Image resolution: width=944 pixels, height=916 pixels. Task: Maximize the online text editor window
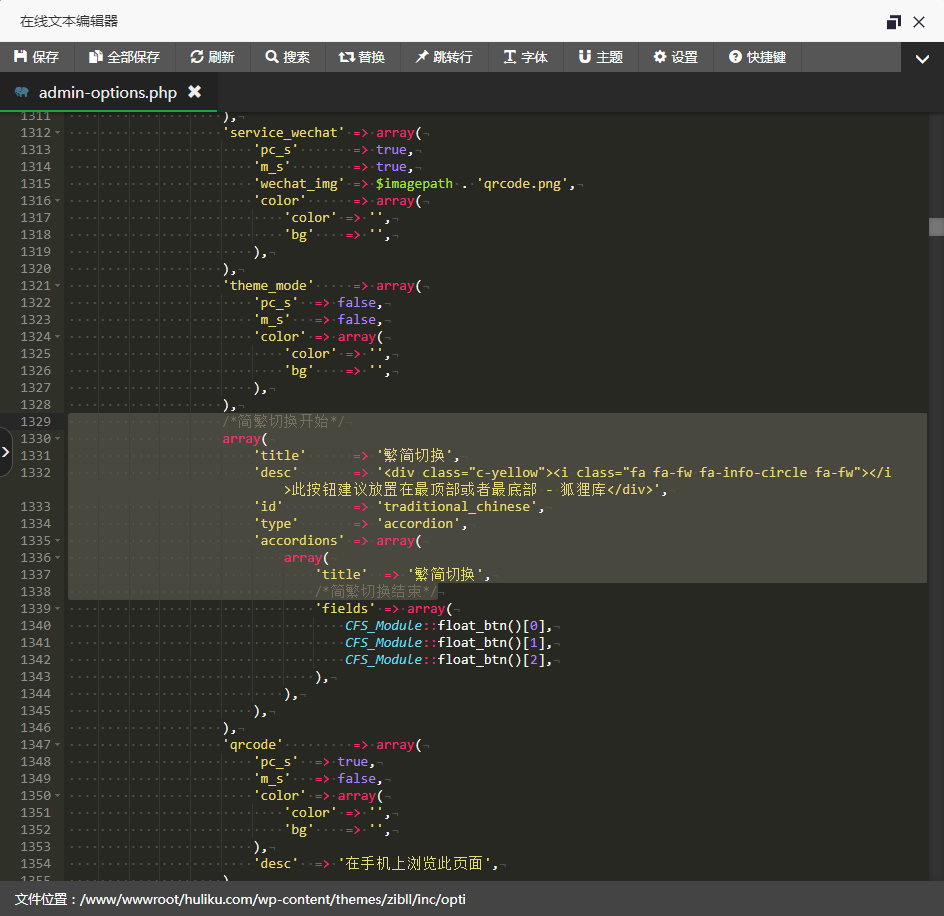pos(893,22)
